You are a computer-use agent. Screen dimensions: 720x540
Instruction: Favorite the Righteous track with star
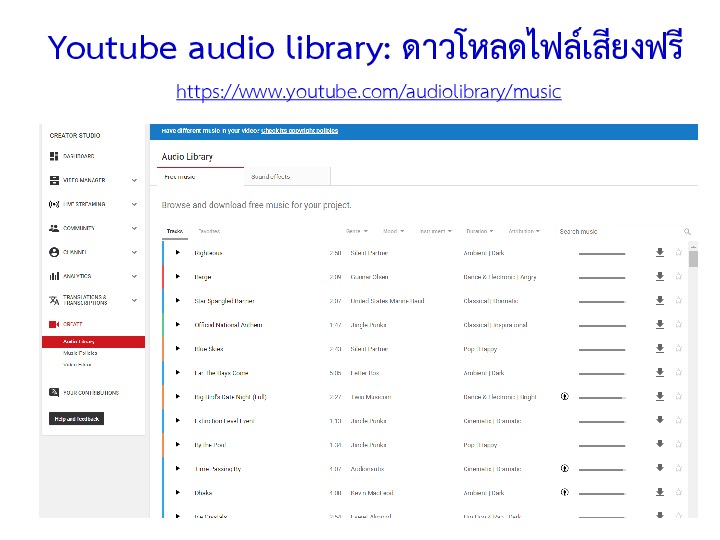(679, 252)
